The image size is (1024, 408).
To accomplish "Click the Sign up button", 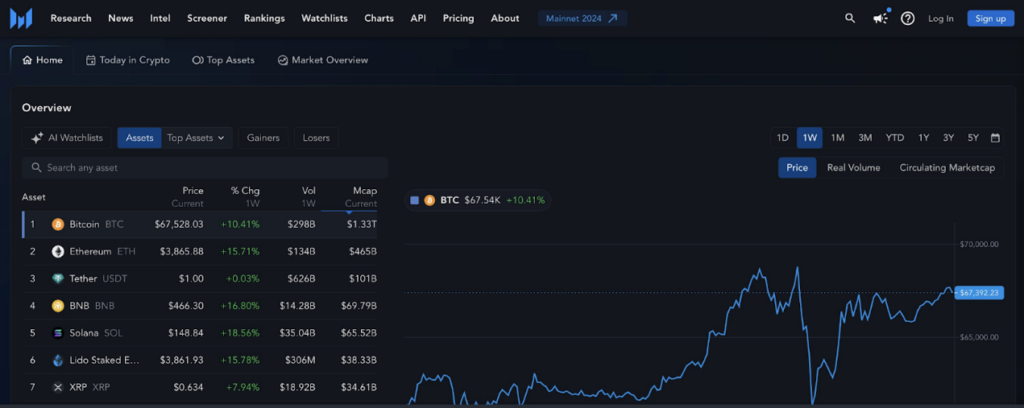I will tap(991, 18).
